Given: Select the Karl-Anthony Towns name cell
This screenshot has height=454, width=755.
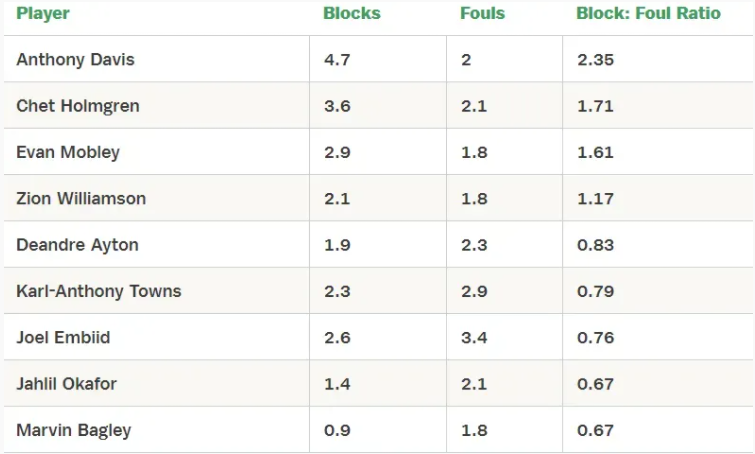Looking at the screenshot, I should coord(156,291).
